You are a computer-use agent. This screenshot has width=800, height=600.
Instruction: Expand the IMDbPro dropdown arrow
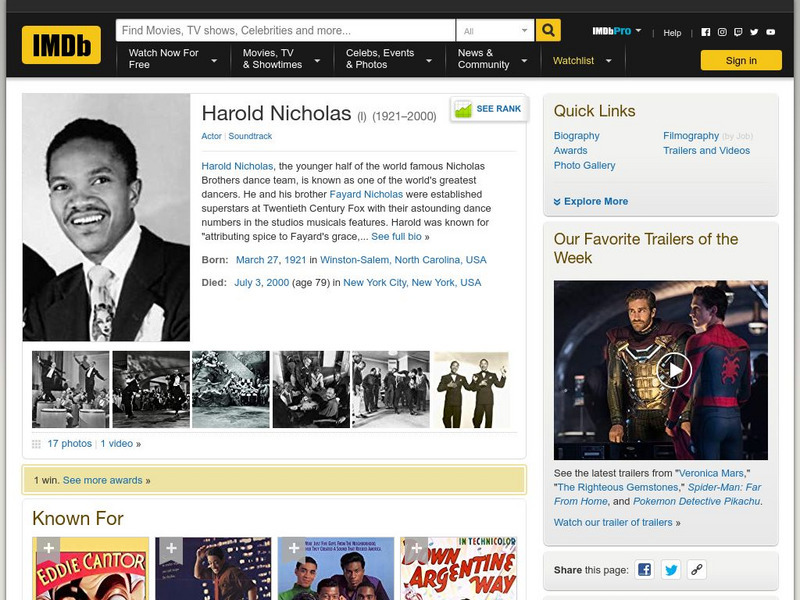click(638, 31)
